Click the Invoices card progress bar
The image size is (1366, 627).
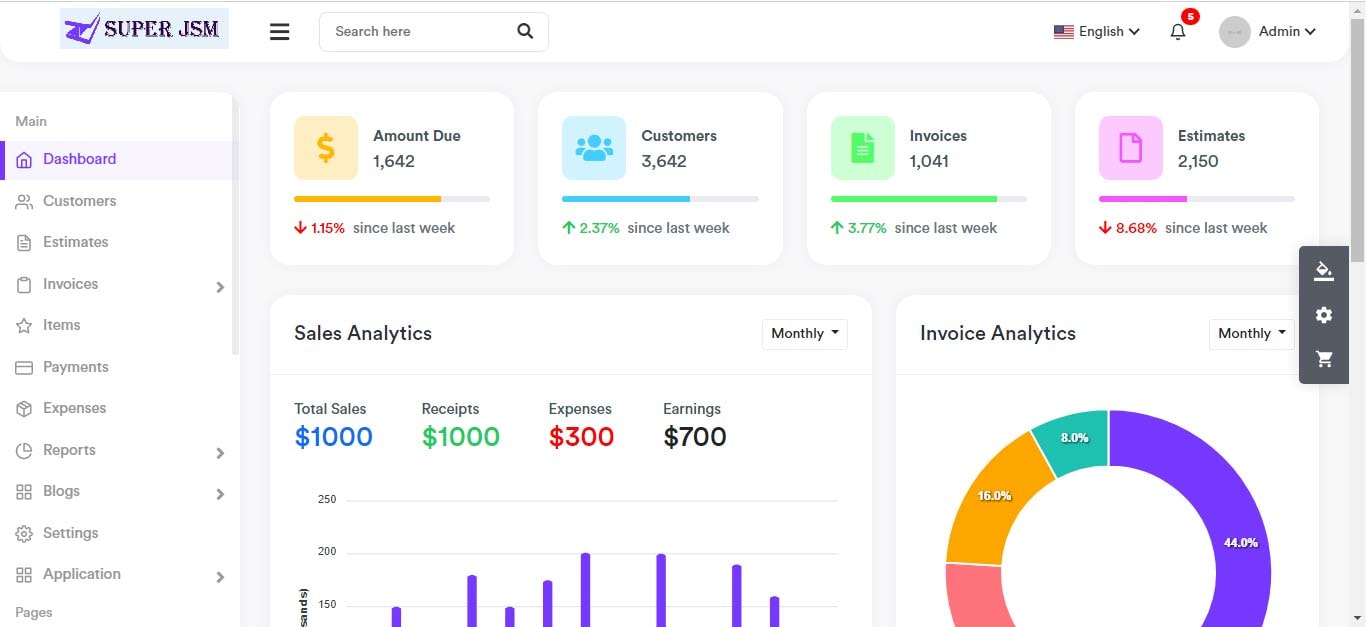tap(929, 199)
